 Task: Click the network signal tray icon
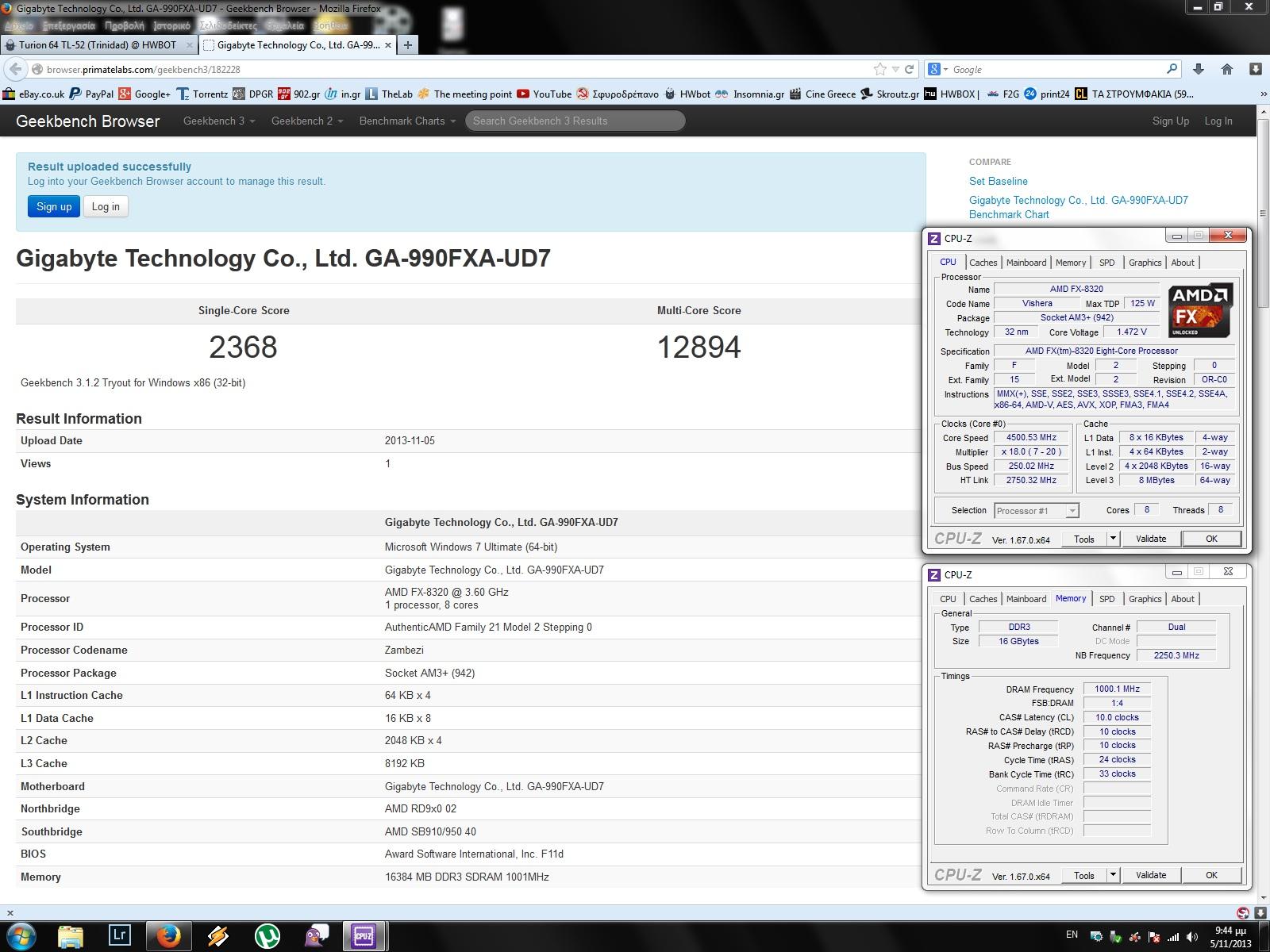click(x=1174, y=936)
